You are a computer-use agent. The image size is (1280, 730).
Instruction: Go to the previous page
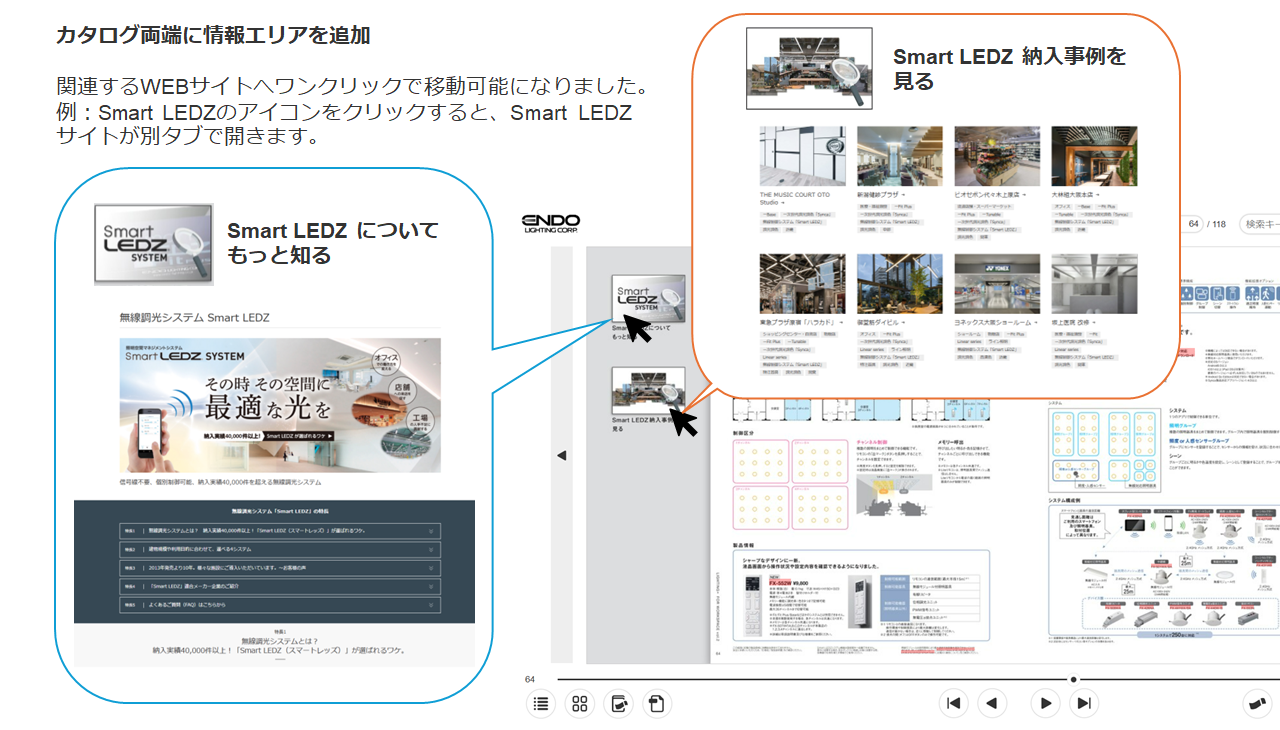coord(992,704)
